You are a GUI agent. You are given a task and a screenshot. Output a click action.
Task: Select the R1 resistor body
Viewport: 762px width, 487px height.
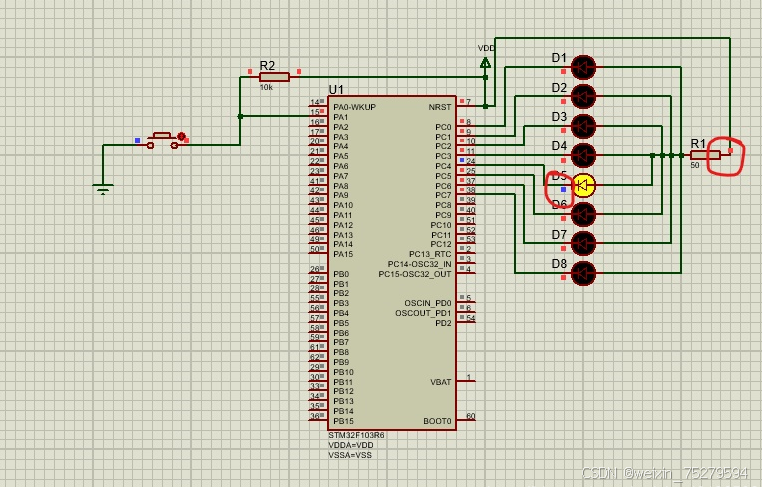705,155
